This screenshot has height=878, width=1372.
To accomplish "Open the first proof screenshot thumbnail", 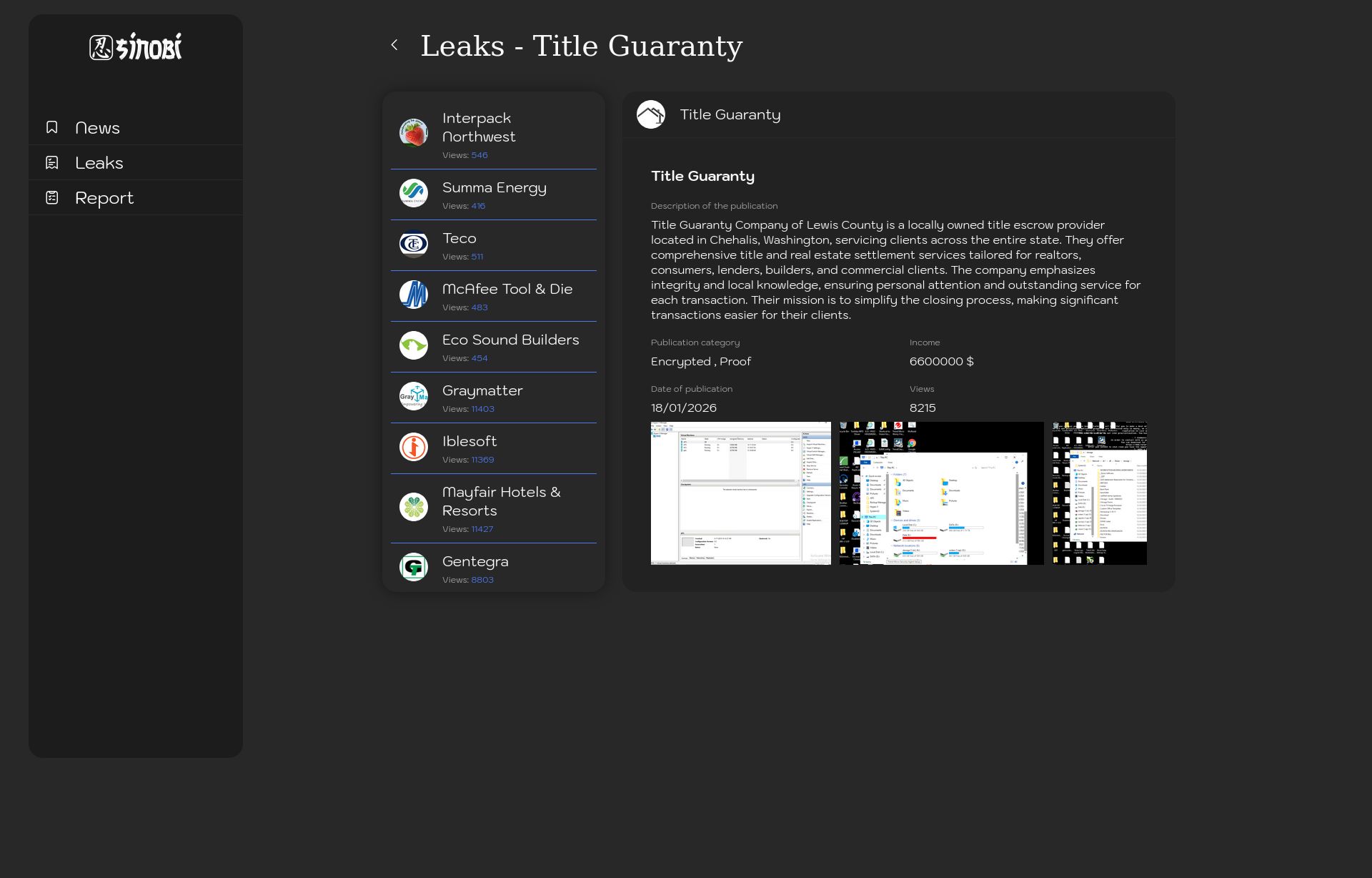I will pyautogui.click(x=740, y=493).
